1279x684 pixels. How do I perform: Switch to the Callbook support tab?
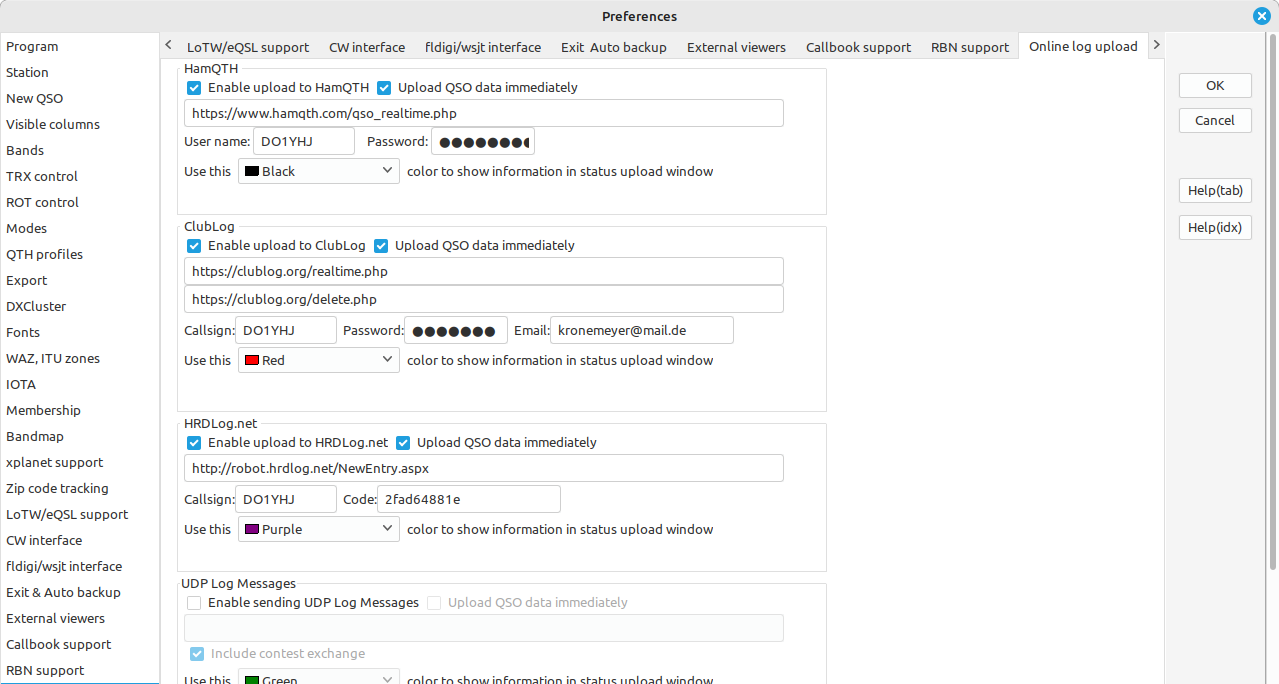(x=858, y=47)
